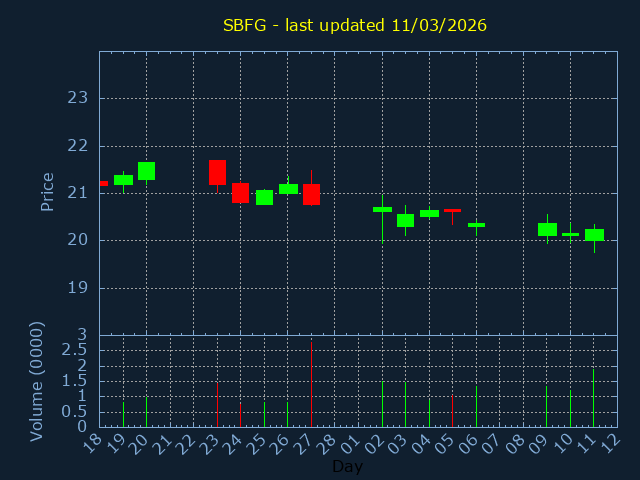640x480 pixels.
Task: Click the Price axis label
Action: (x=47, y=192)
